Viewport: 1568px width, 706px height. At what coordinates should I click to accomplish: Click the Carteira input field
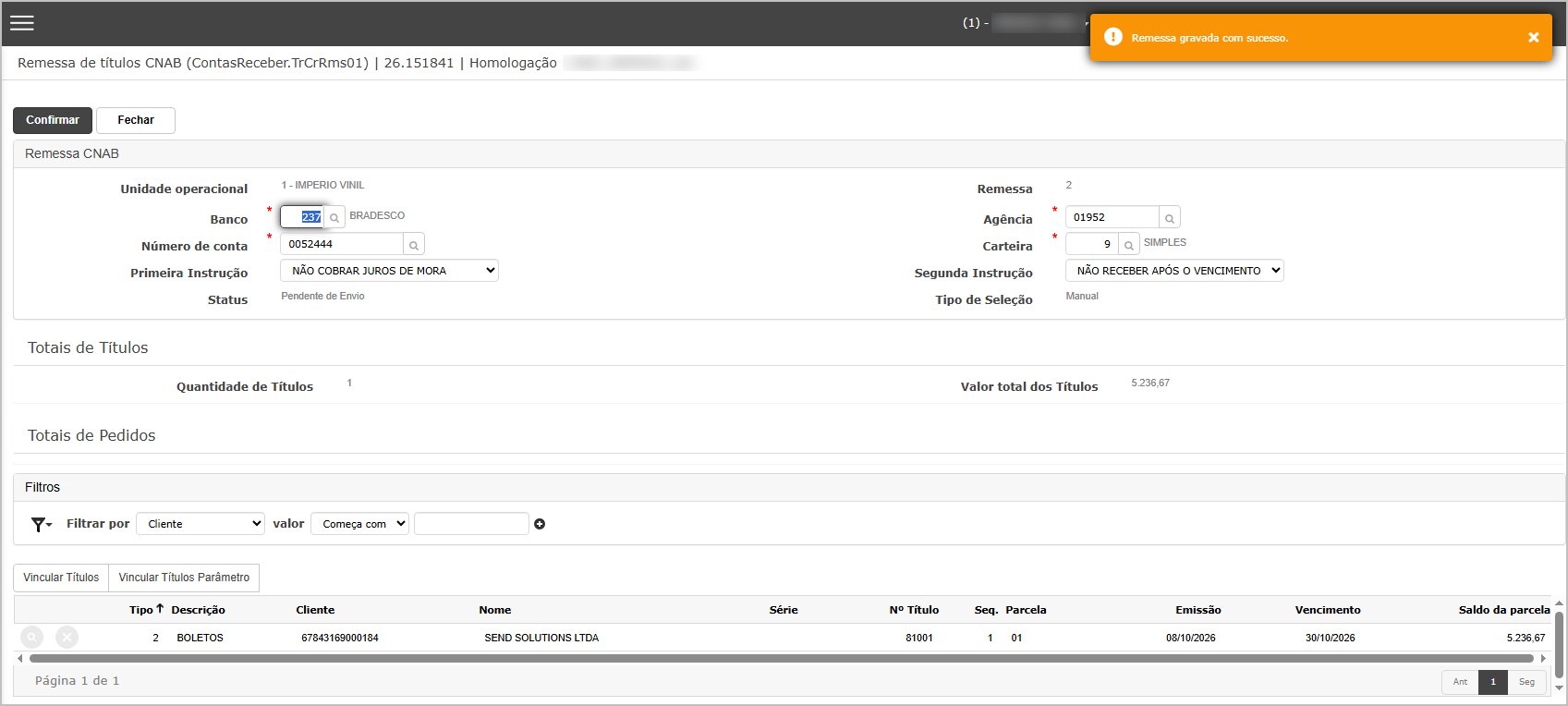(1092, 245)
